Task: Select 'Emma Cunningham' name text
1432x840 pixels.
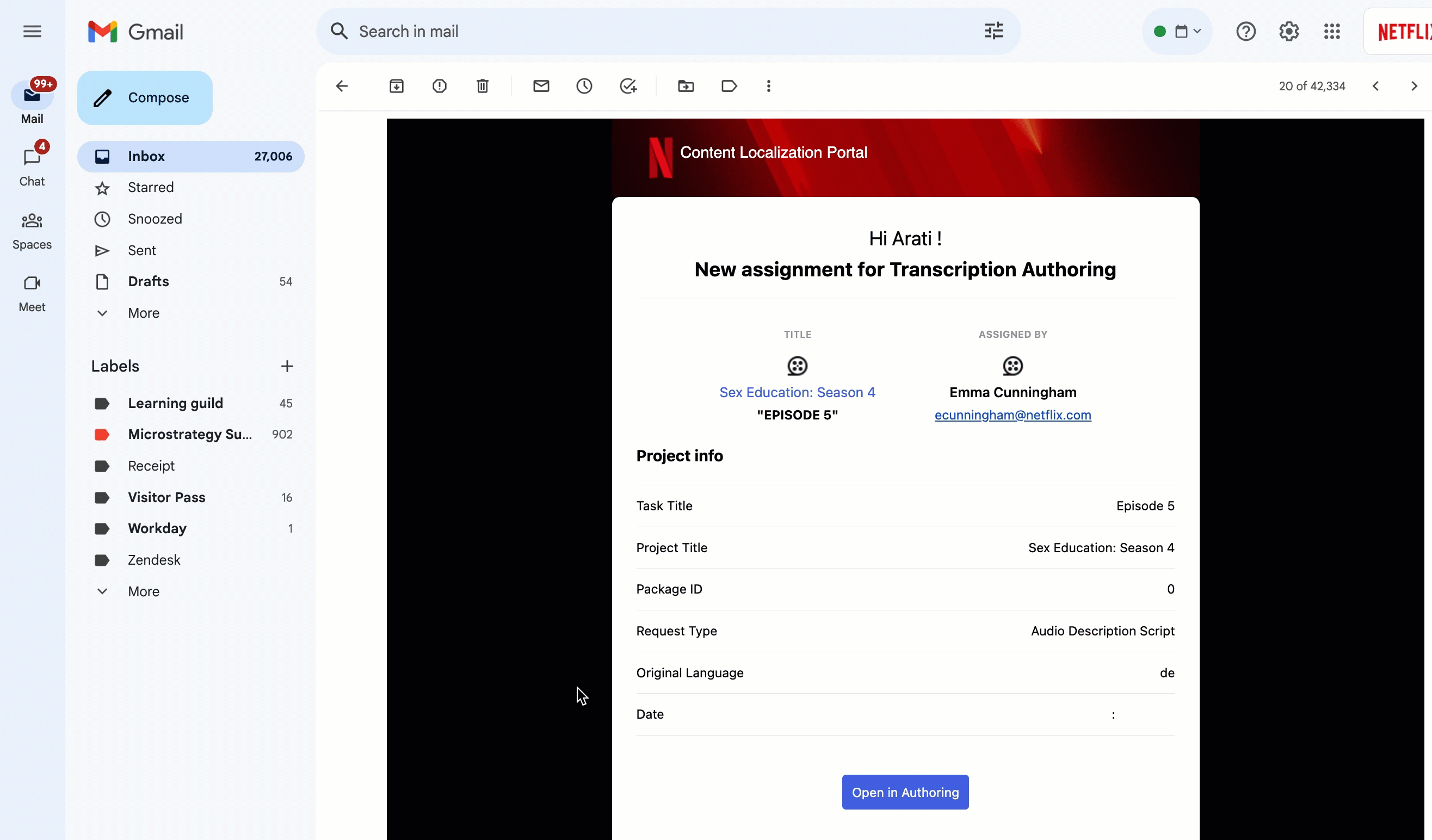Action: coord(1012,393)
